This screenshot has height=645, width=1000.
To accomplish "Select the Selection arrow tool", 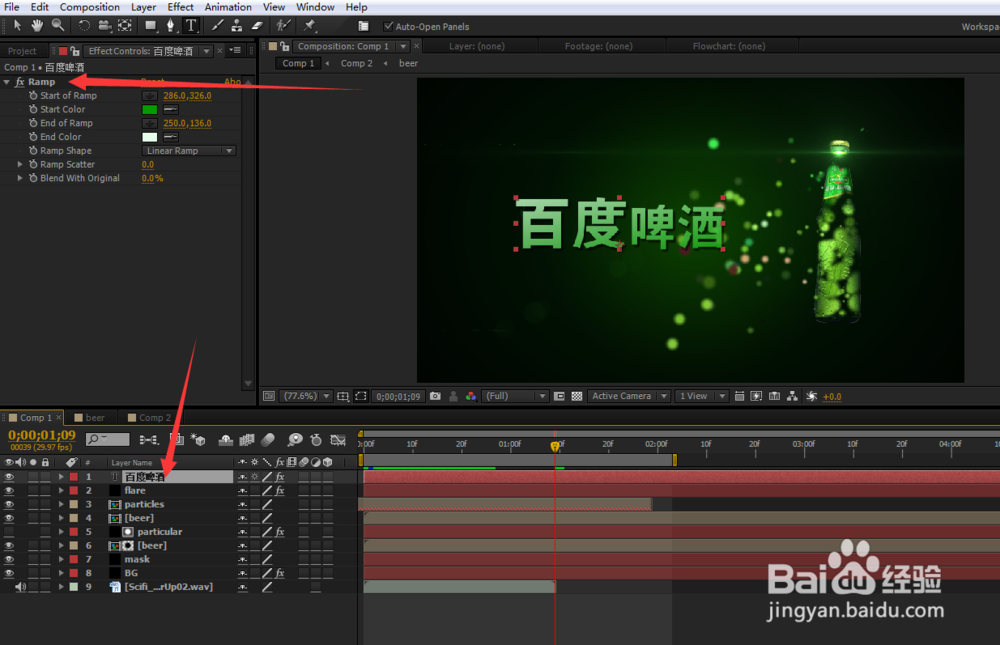I will pos(17,26).
